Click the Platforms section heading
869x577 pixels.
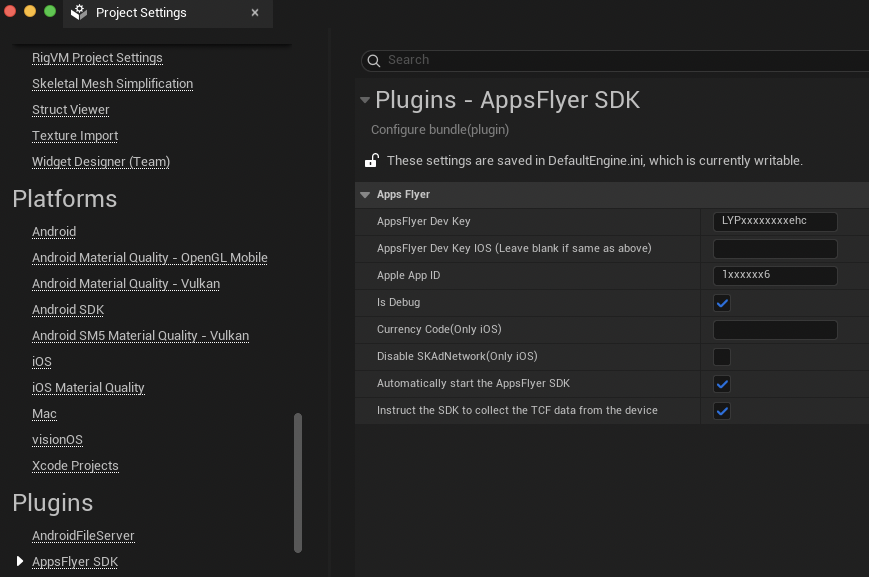click(65, 199)
